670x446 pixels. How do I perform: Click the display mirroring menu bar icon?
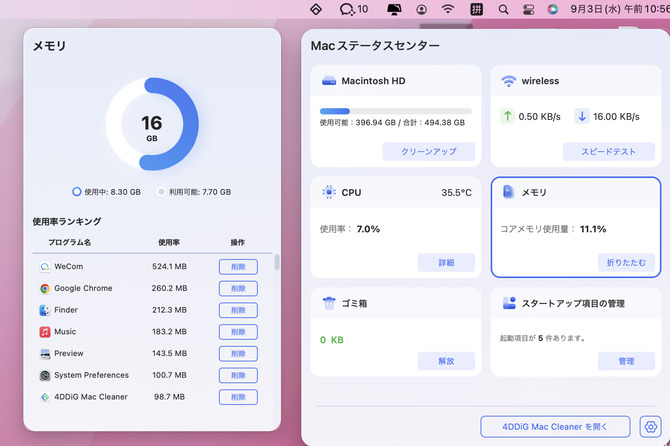[x=394, y=9]
